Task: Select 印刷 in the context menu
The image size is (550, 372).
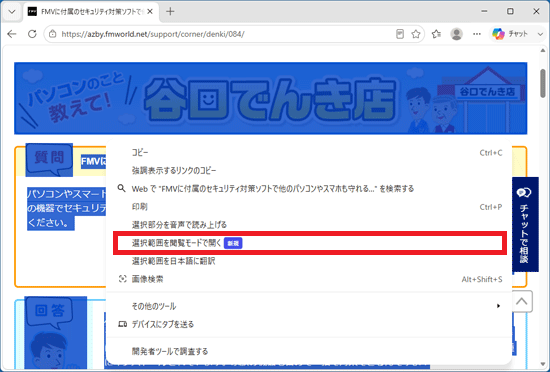Action: point(310,207)
